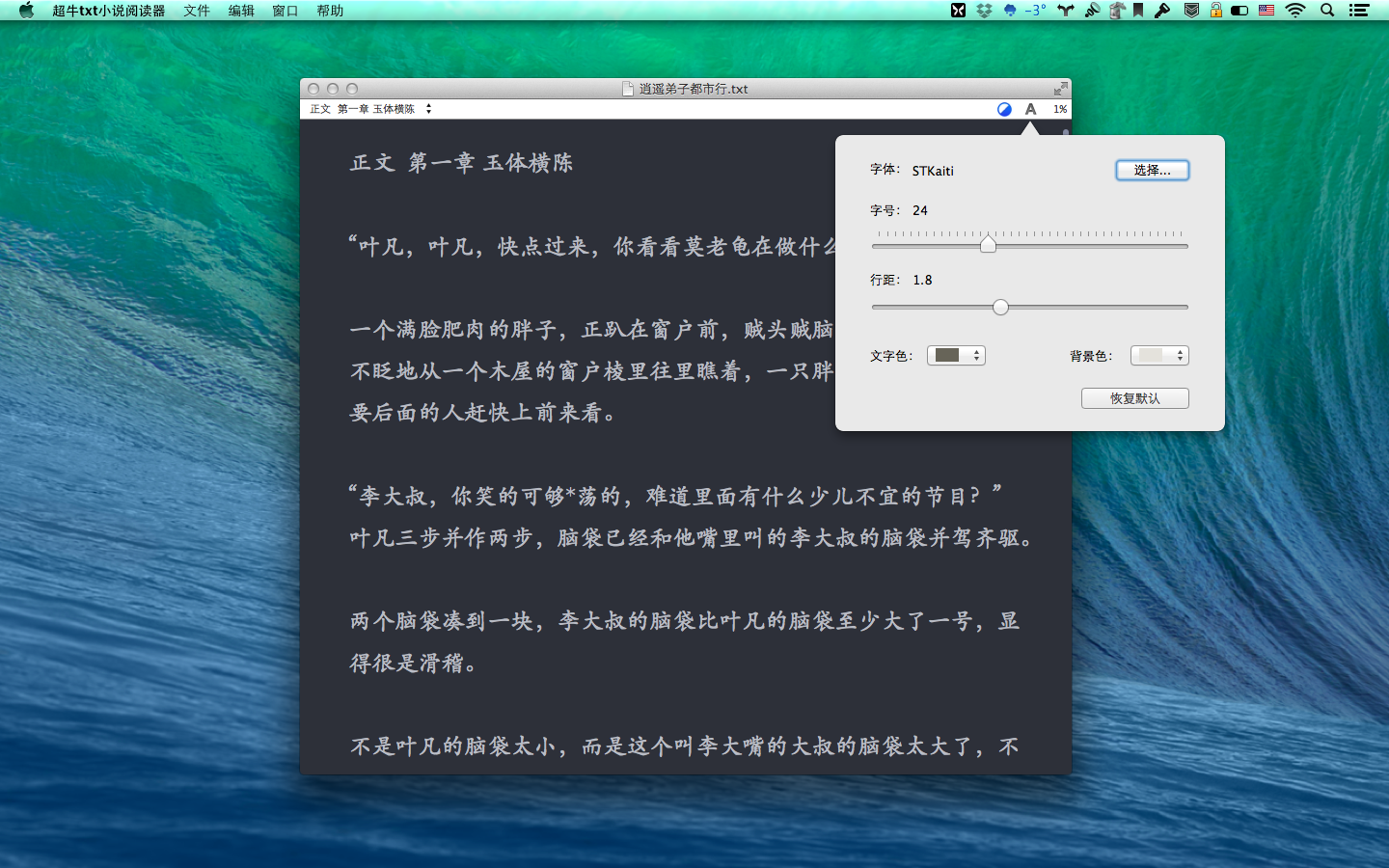The width and height of the screenshot is (1389, 868).
Task: Click the 行距 line spacing slider knob
Action: click(1000, 307)
